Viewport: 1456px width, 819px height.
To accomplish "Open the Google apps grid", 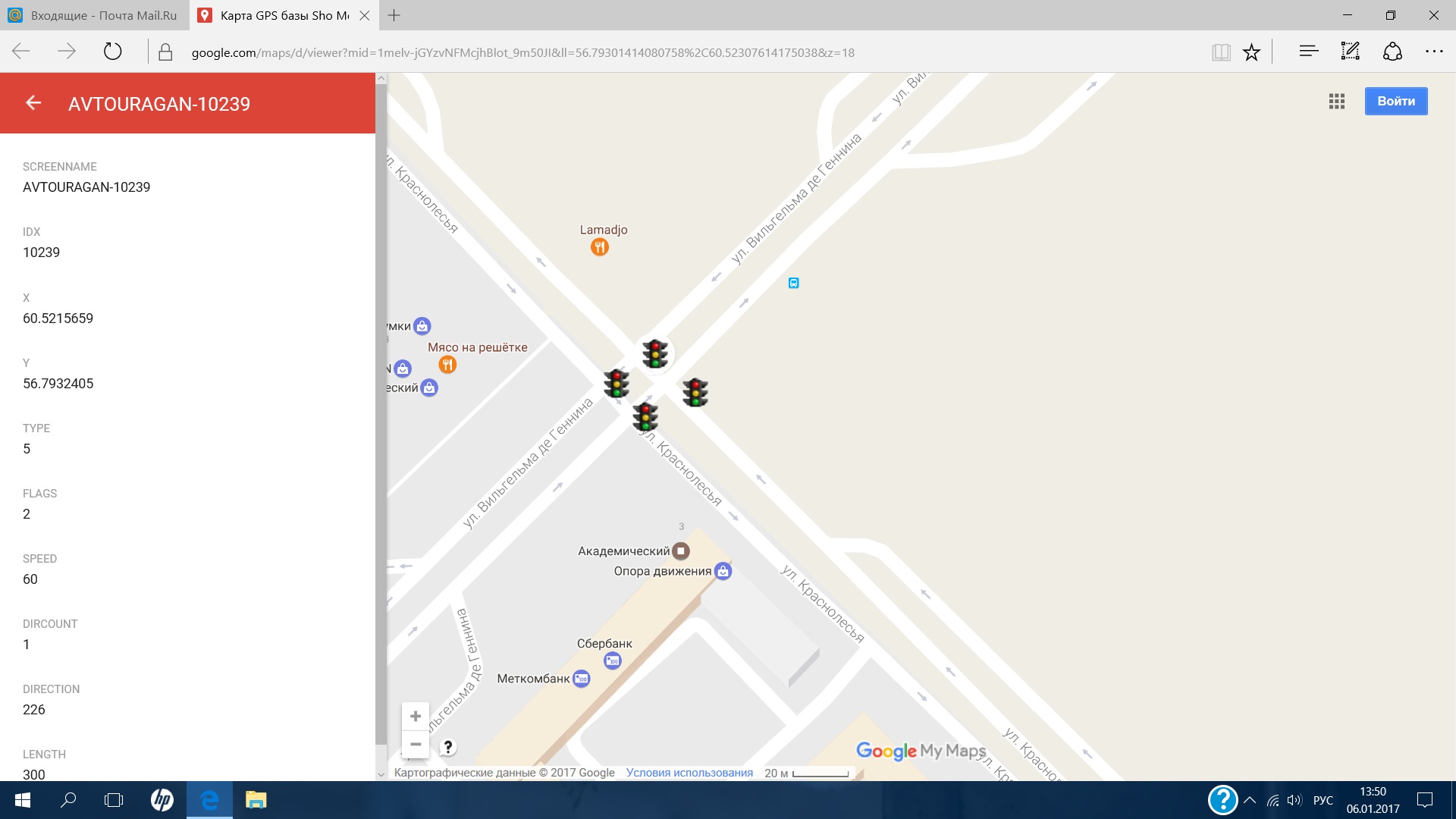I will 1336,102.
